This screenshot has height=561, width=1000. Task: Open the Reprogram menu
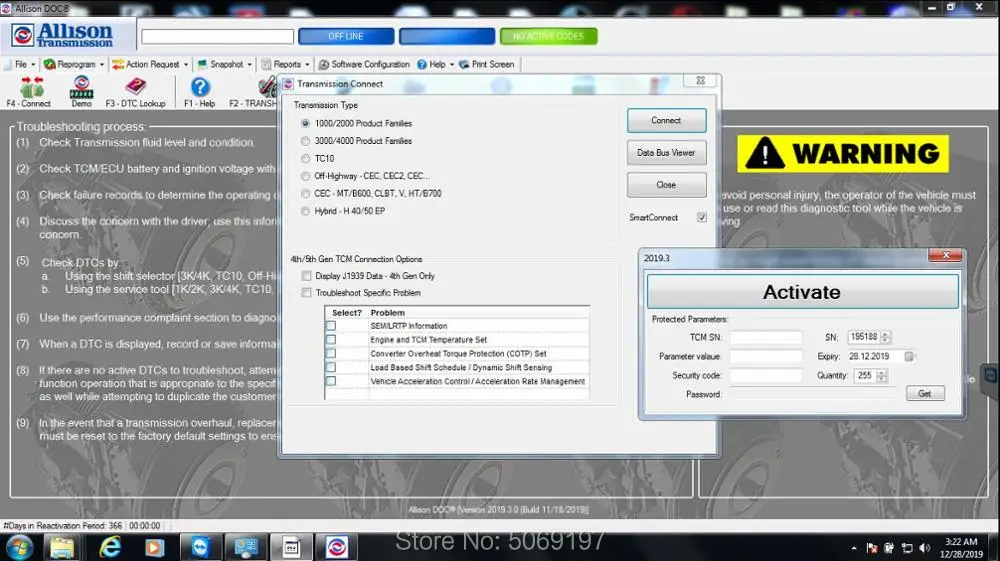click(76, 64)
